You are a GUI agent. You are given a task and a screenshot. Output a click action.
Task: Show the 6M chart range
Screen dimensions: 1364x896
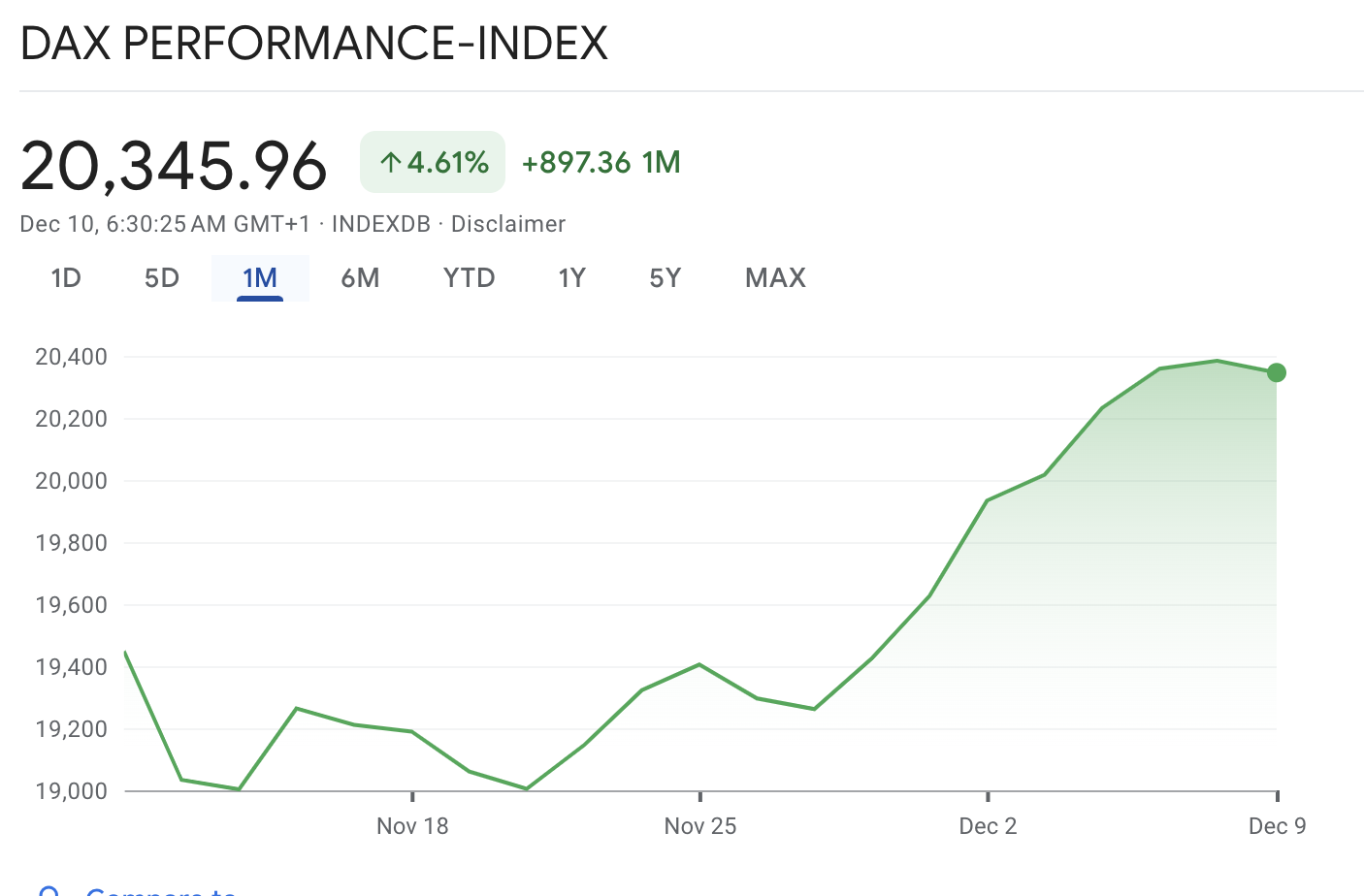[x=360, y=278]
